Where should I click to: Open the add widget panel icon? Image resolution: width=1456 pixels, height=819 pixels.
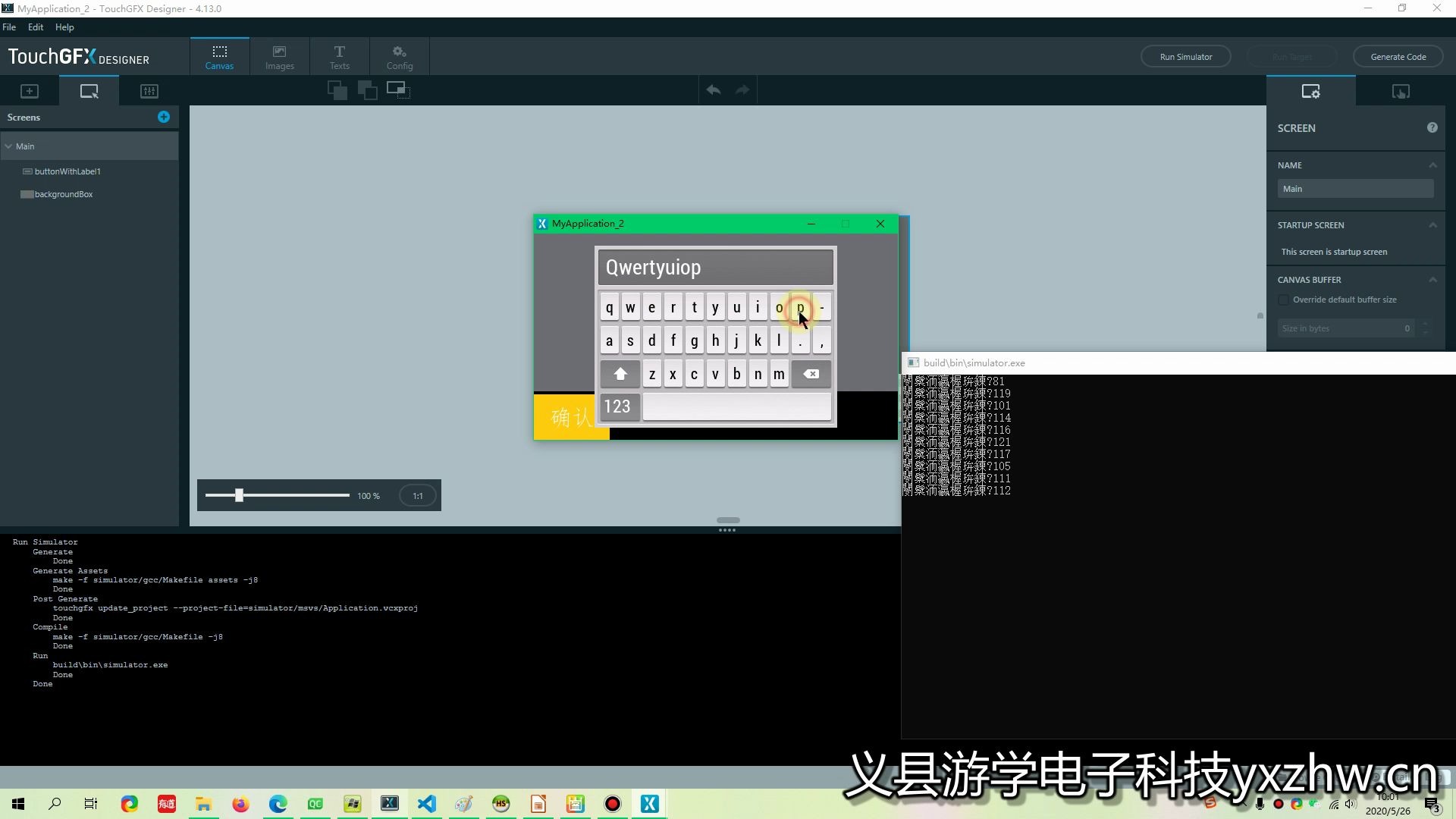(30, 91)
